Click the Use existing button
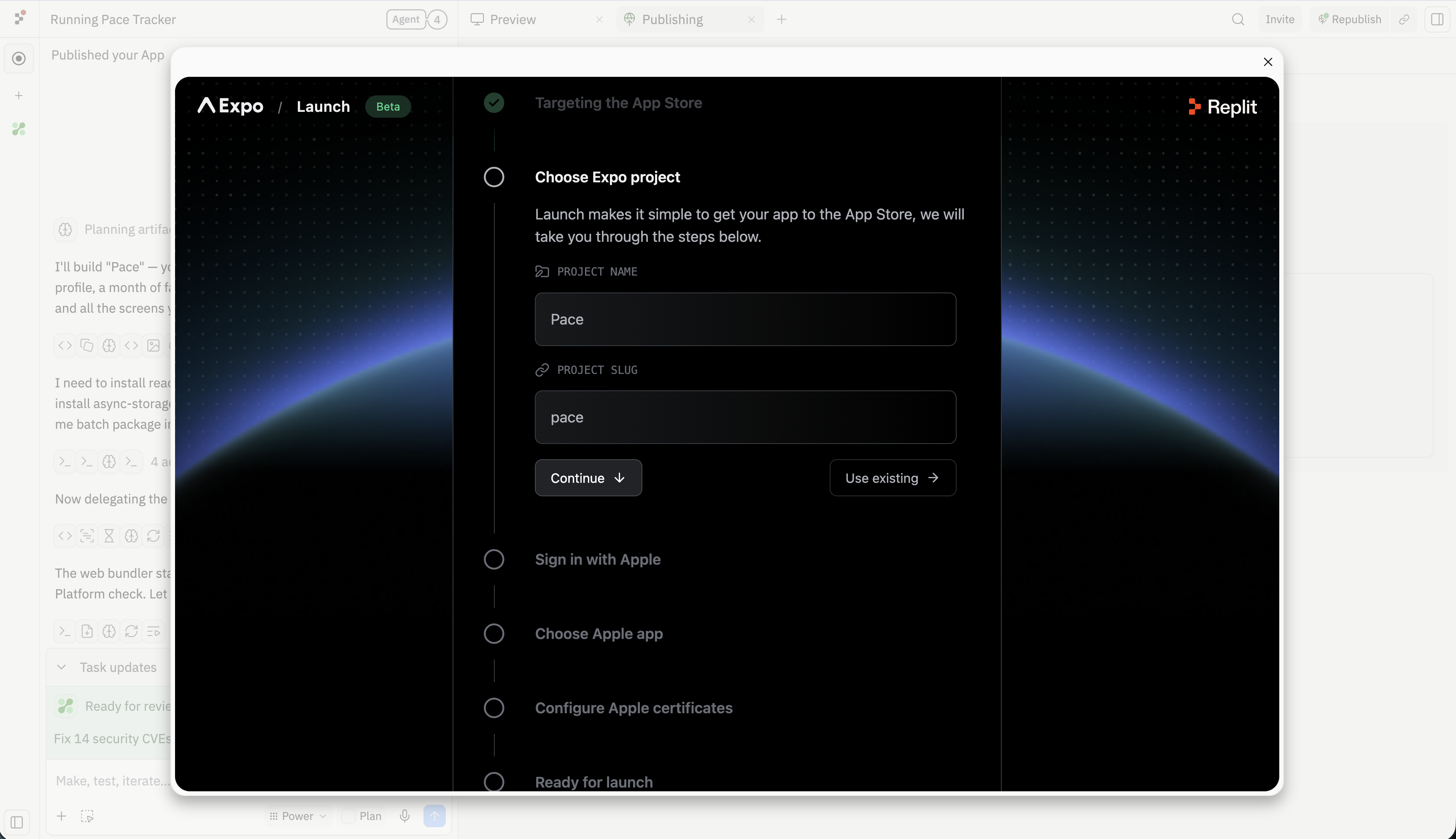The height and width of the screenshot is (839, 1456). pyautogui.click(x=892, y=478)
